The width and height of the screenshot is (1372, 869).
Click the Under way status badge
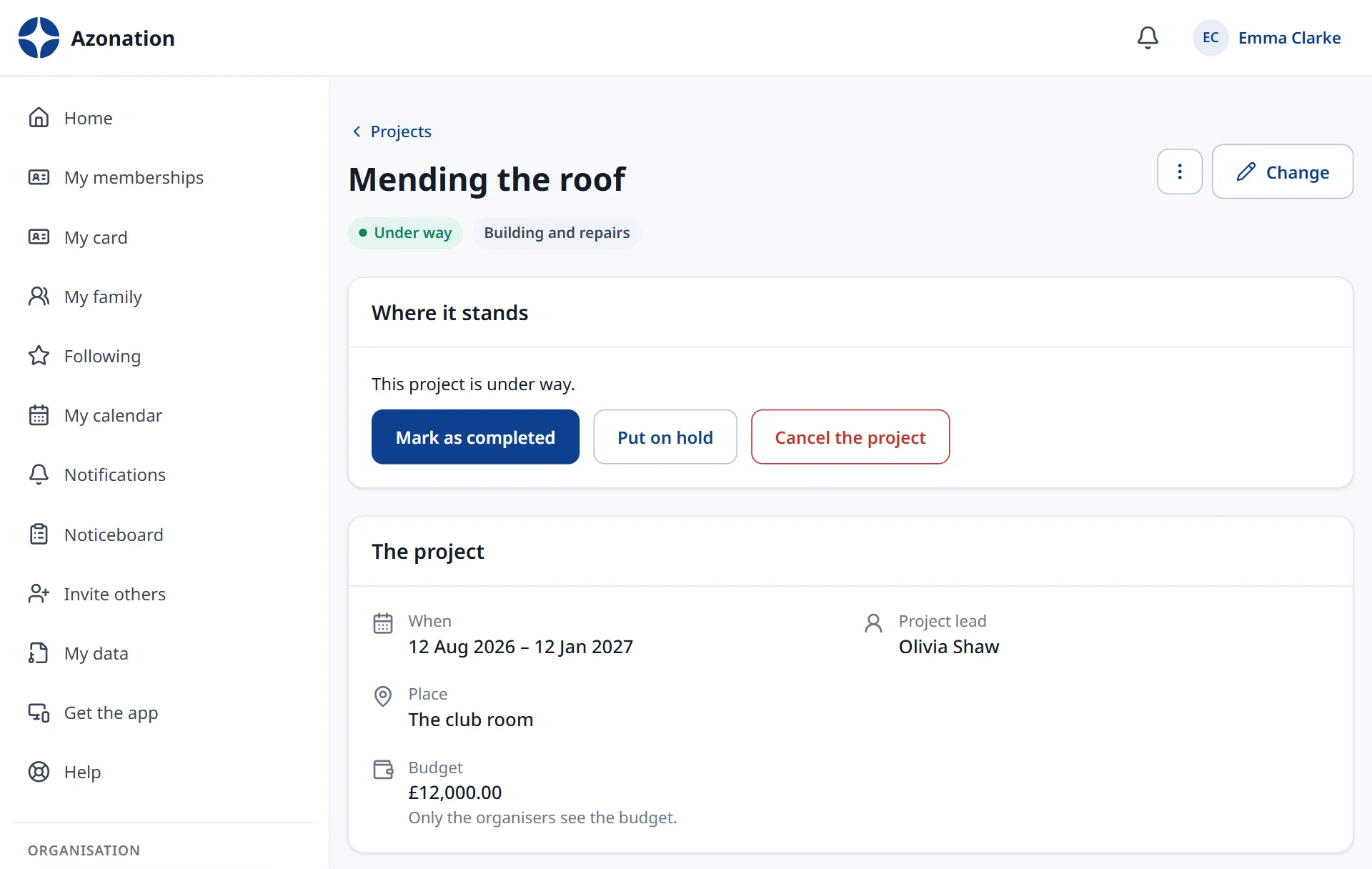point(405,233)
